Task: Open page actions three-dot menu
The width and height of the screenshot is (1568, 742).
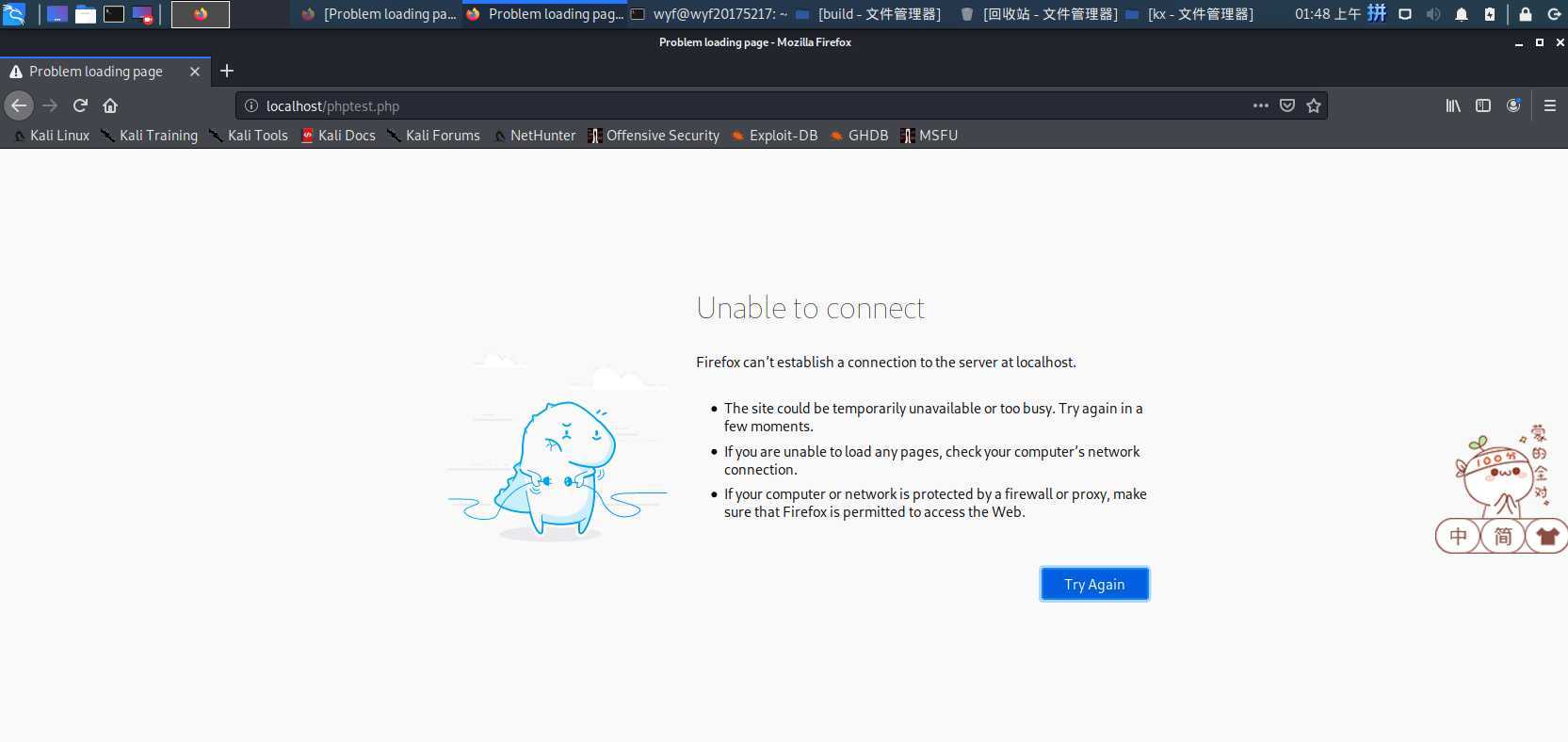Action: point(1260,105)
